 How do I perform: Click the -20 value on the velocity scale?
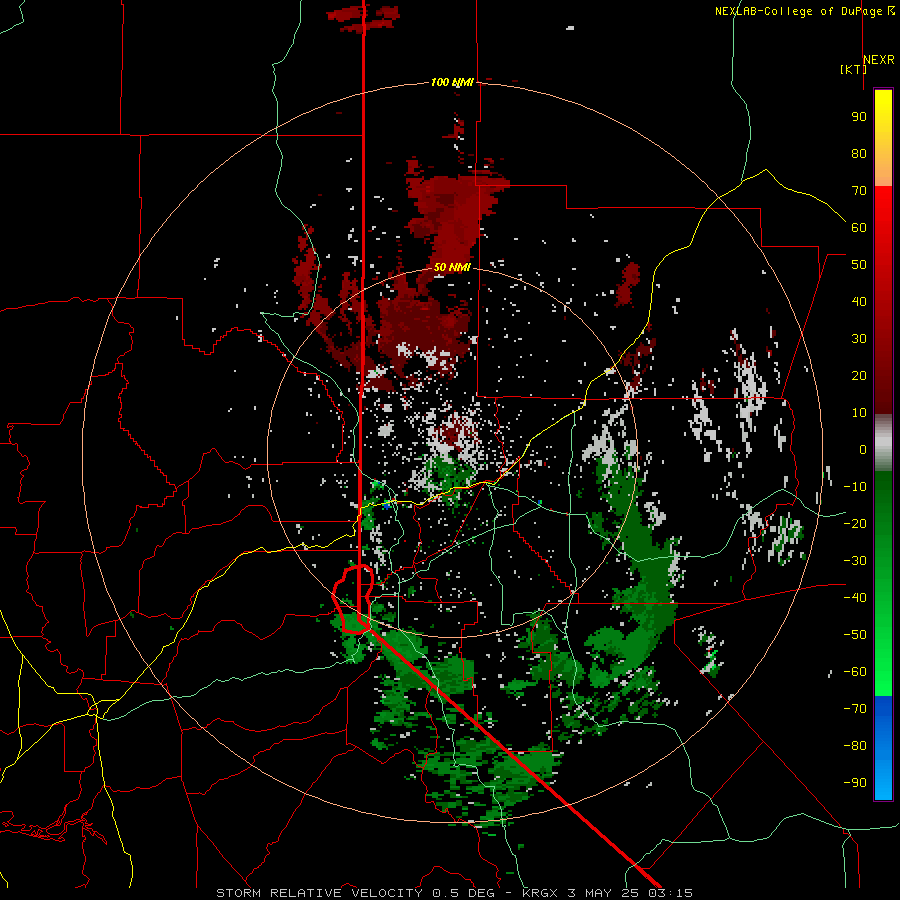click(x=855, y=523)
